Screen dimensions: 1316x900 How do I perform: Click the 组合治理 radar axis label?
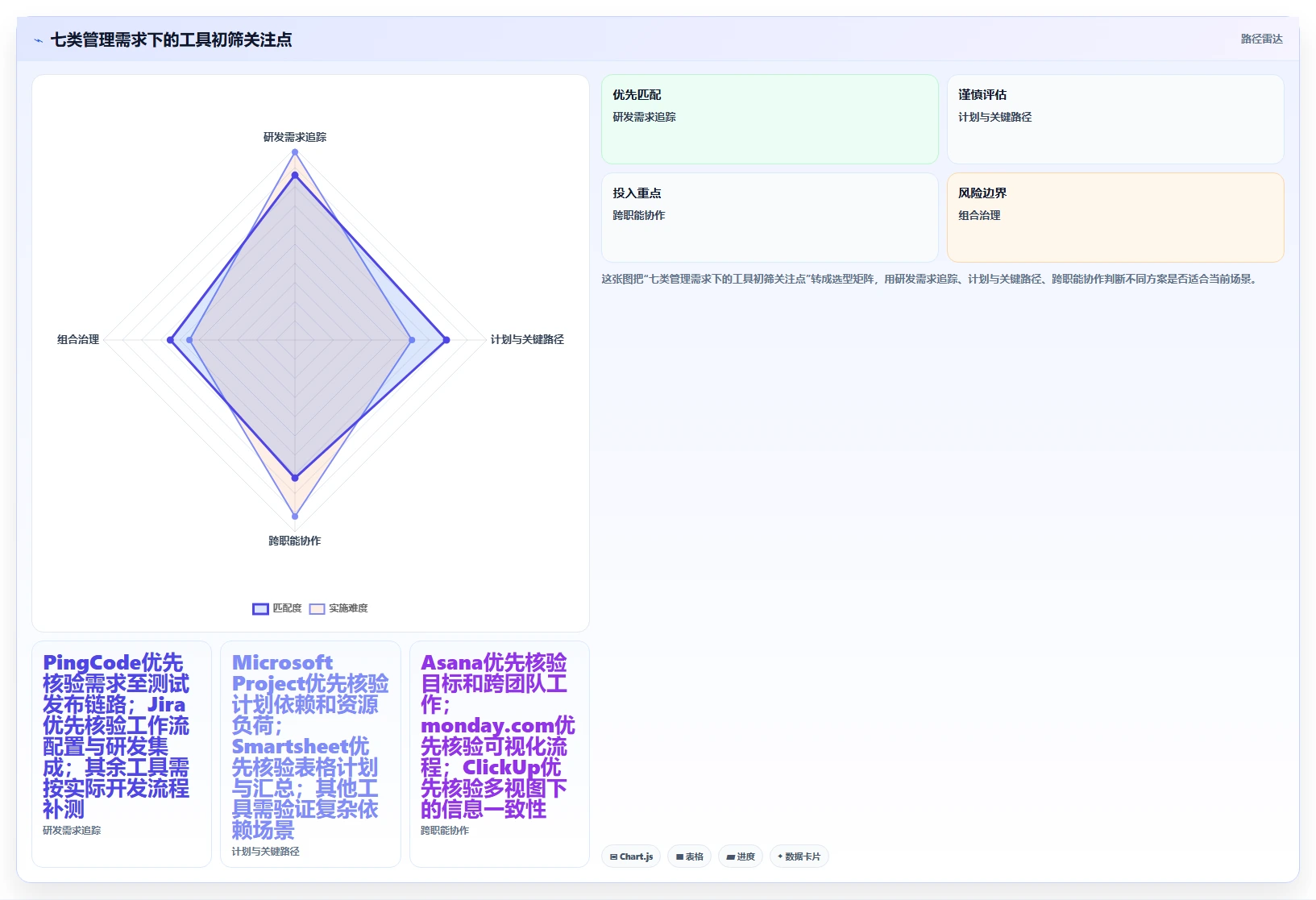[78, 339]
